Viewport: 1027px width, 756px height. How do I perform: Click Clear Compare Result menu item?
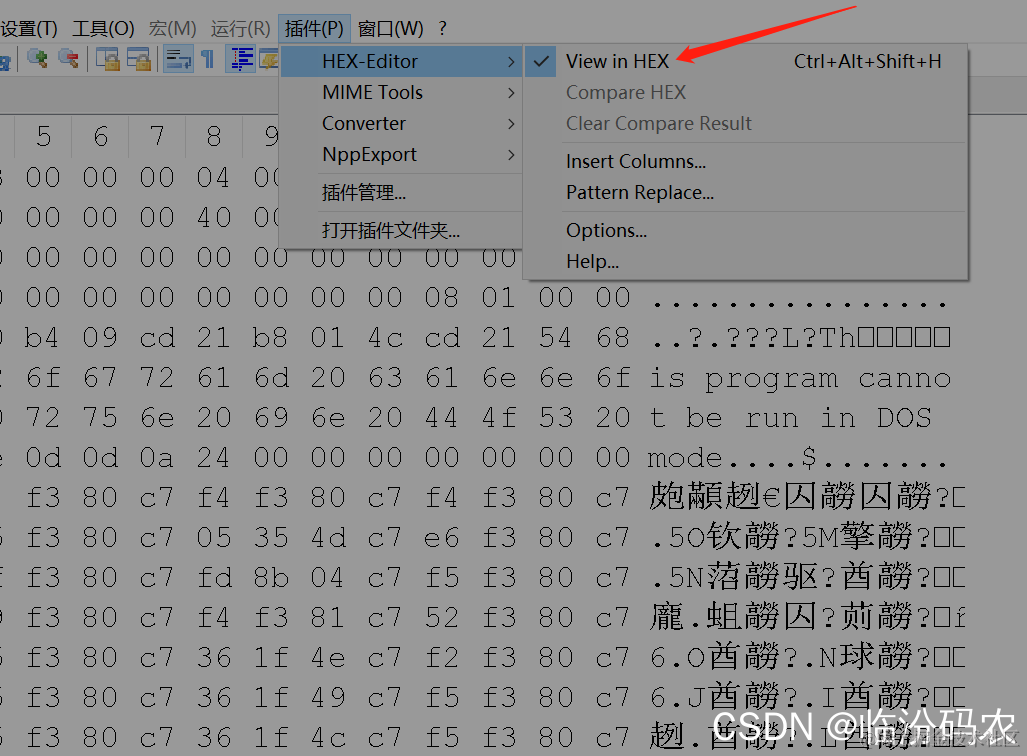[745, 124]
